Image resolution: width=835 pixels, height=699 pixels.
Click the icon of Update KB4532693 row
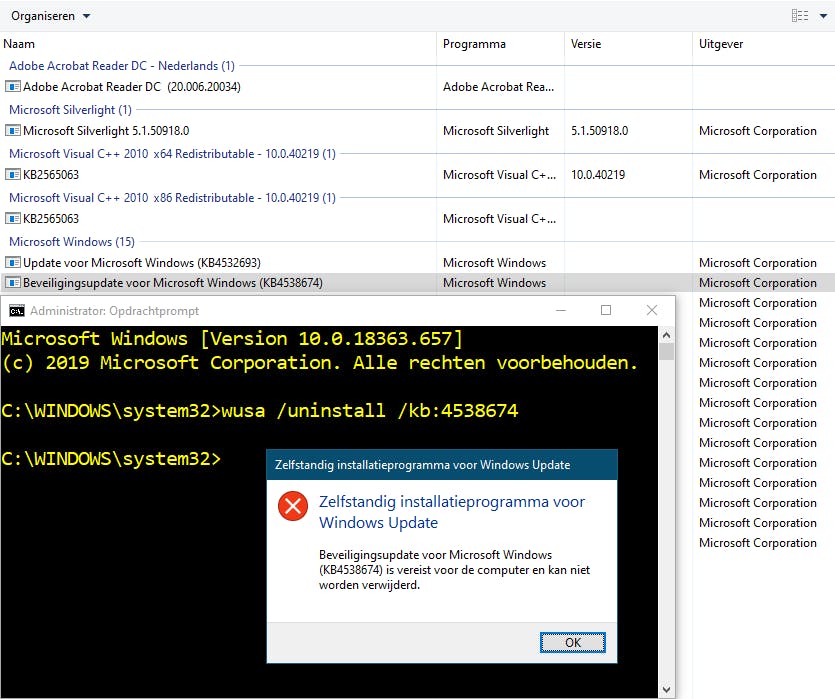click(12, 262)
